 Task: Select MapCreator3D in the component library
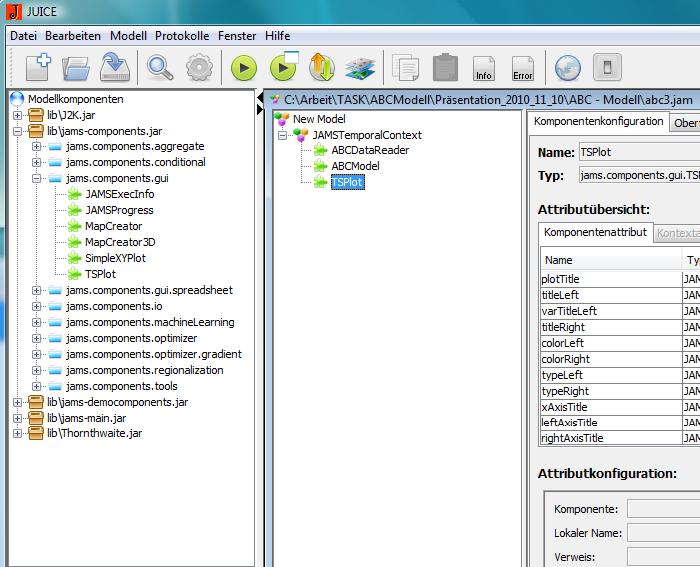(119, 242)
